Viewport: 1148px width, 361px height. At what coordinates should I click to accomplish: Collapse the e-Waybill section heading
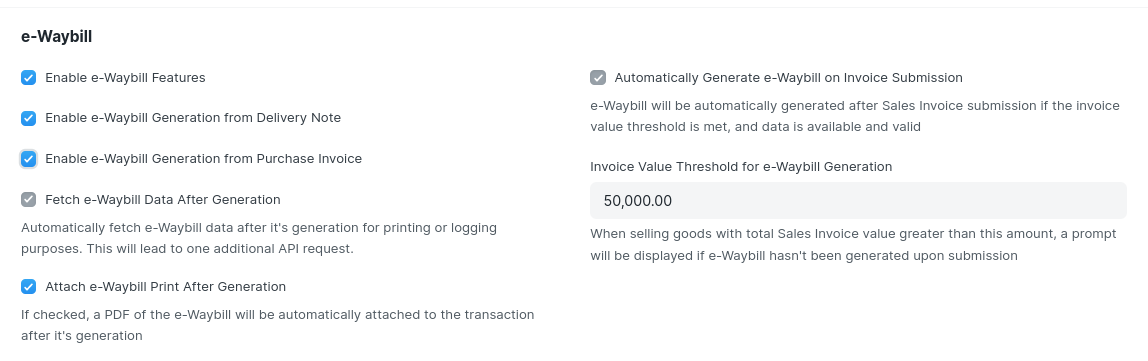click(x=56, y=36)
